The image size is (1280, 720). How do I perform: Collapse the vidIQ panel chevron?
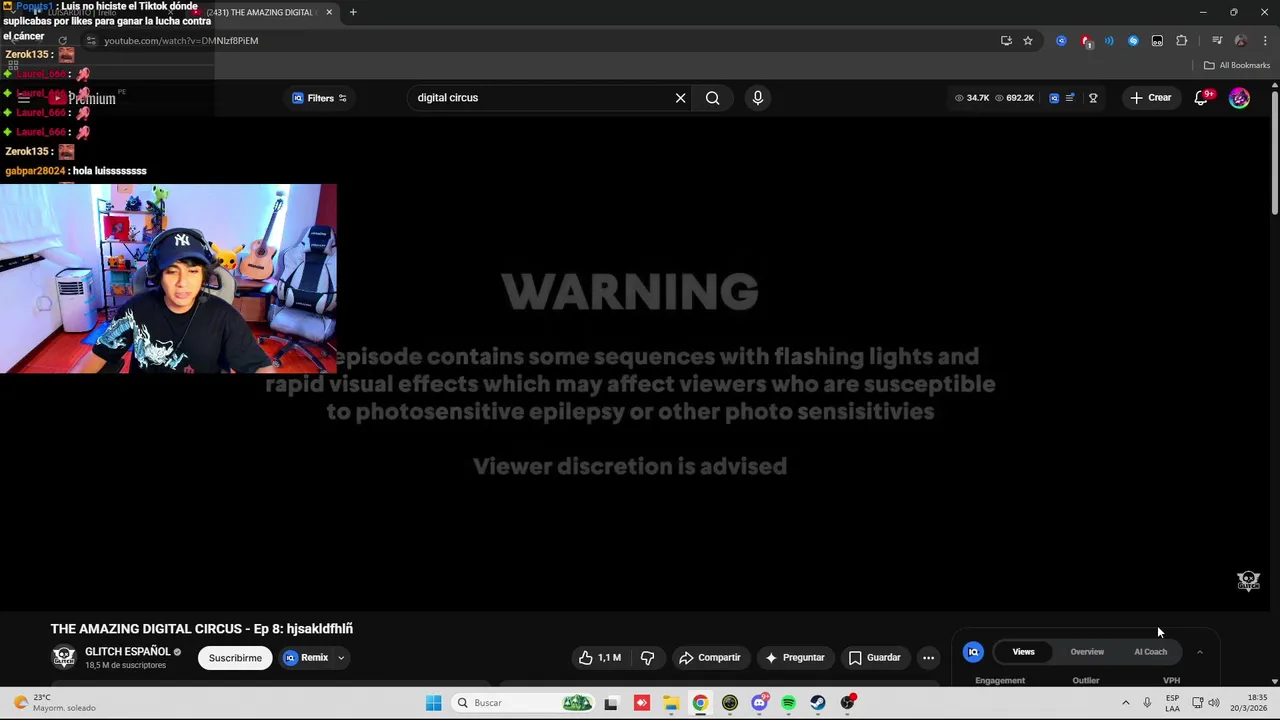1199,652
